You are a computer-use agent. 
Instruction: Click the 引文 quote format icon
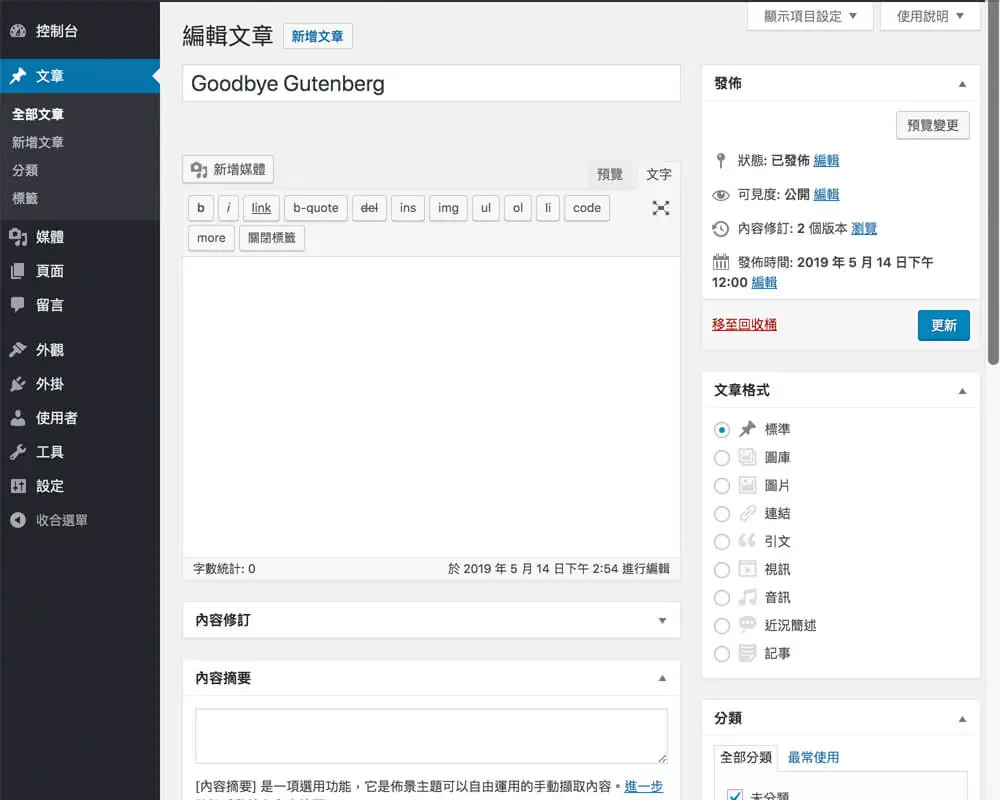(747, 541)
